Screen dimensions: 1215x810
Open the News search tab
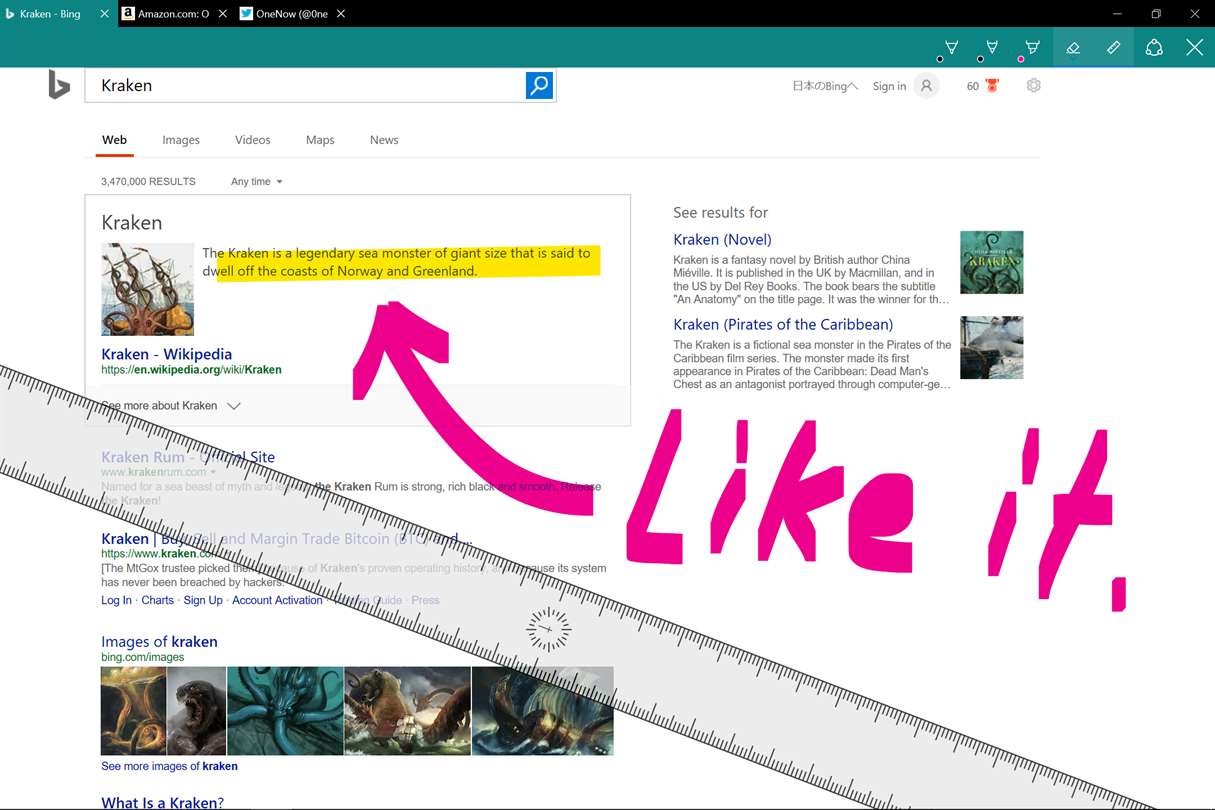384,140
